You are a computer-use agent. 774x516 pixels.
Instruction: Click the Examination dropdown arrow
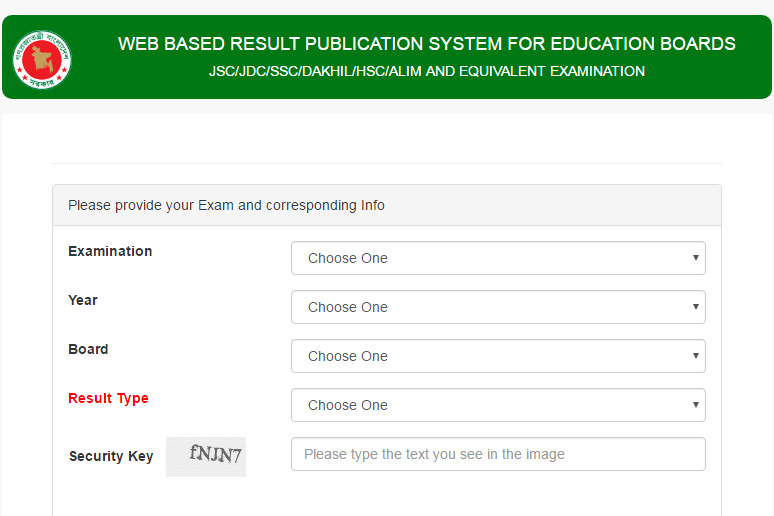[x=696, y=258]
